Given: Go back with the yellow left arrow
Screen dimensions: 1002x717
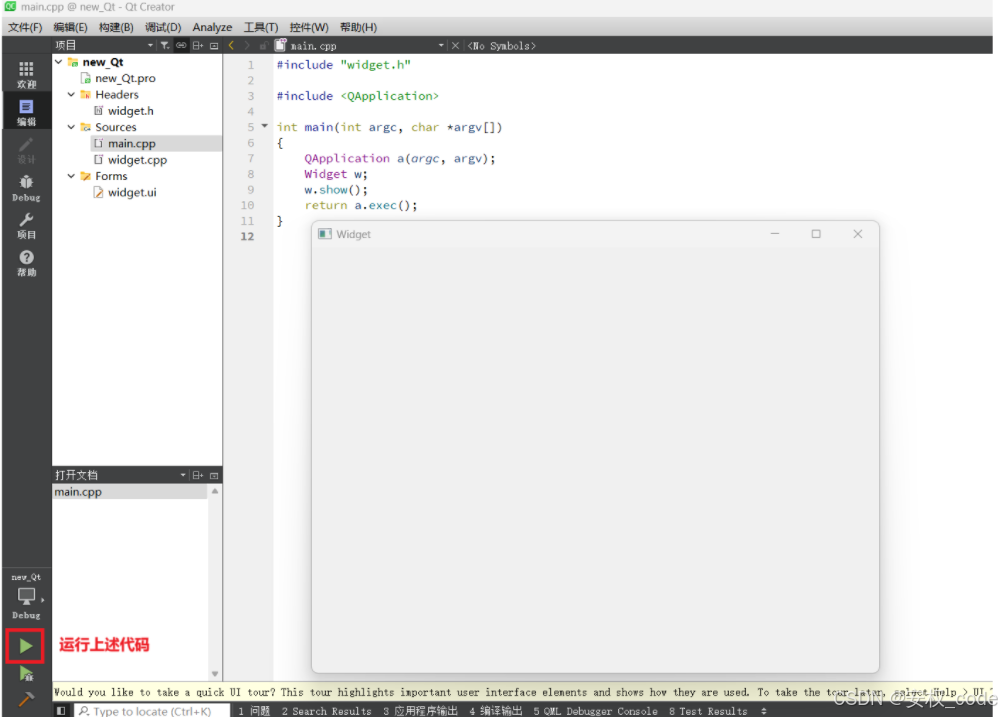Looking at the screenshot, I should tap(231, 45).
